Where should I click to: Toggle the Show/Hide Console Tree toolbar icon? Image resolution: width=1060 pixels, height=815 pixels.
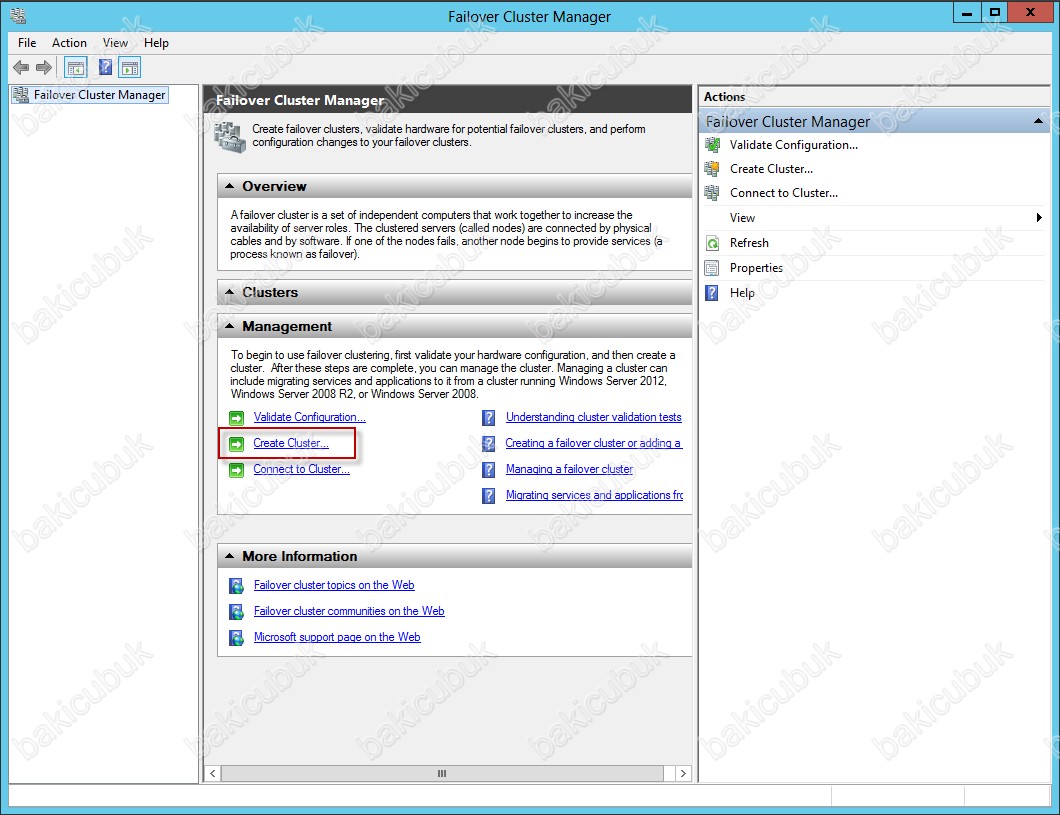point(76,68)
